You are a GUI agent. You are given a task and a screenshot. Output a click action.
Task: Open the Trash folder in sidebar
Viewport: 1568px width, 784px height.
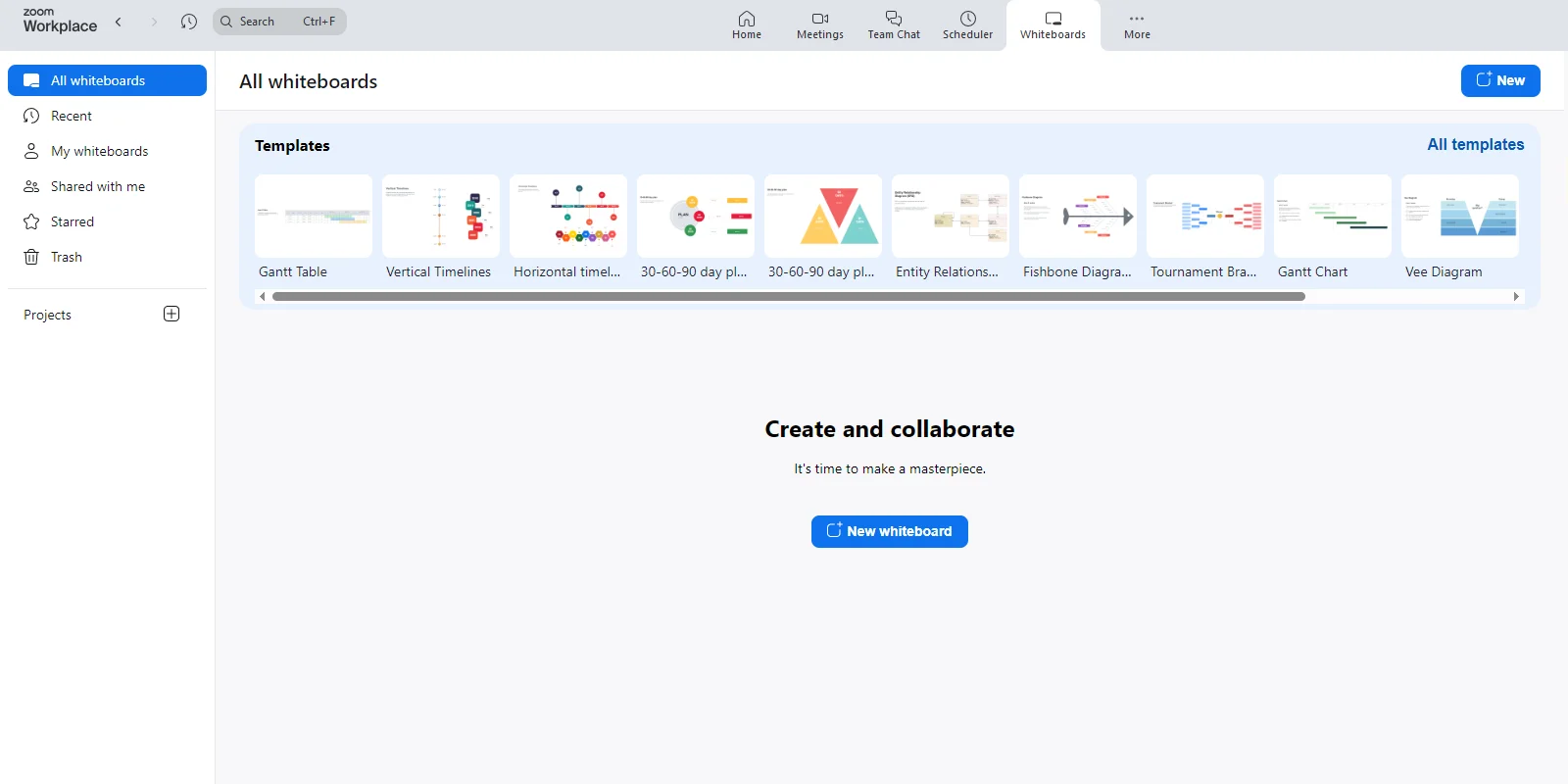[66, 257]
